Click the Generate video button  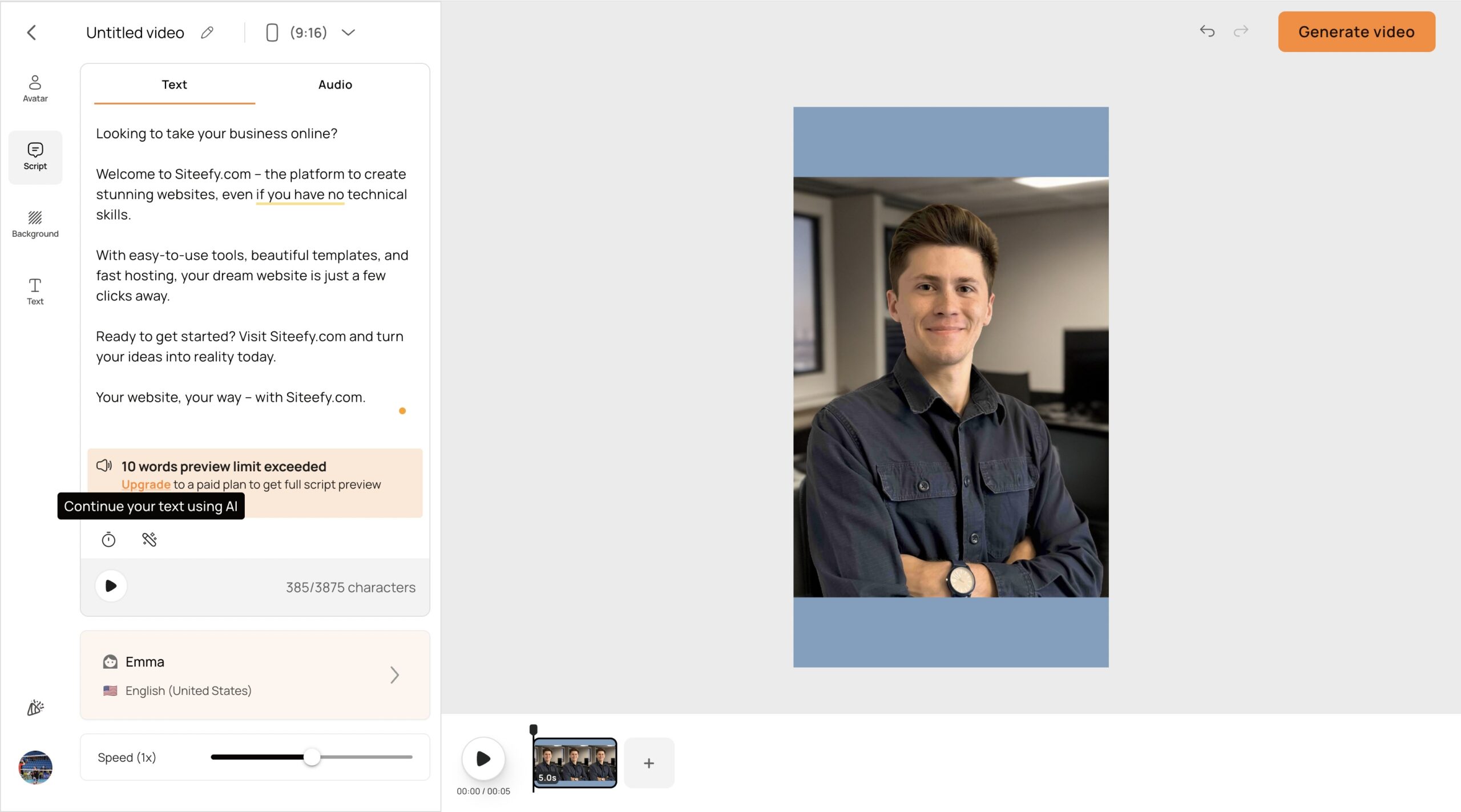point(1356,32)
